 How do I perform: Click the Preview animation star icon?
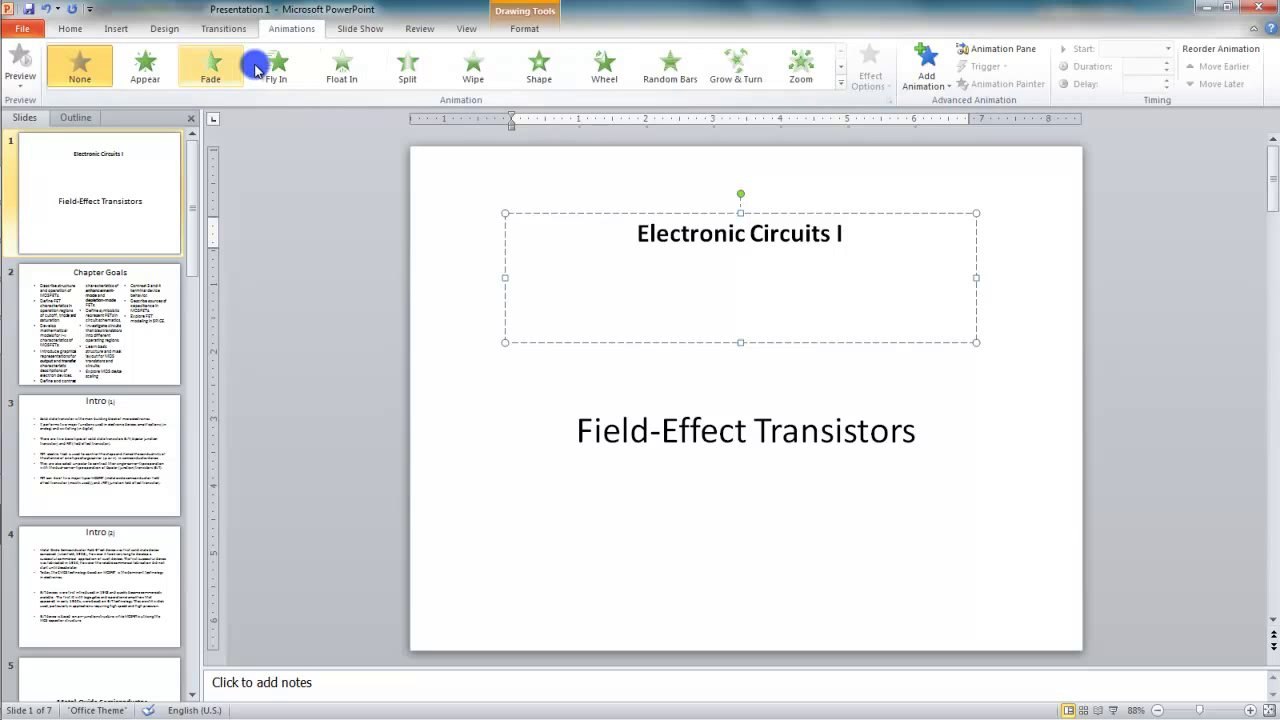[x=20, y=57]
